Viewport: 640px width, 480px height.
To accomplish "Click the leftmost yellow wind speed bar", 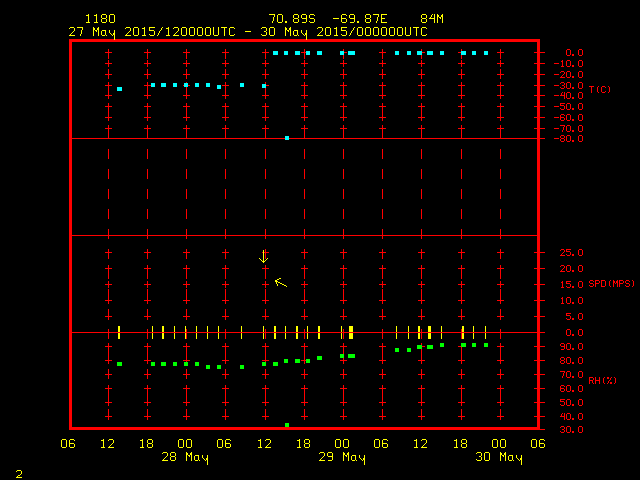I will [x=119, y=332].
